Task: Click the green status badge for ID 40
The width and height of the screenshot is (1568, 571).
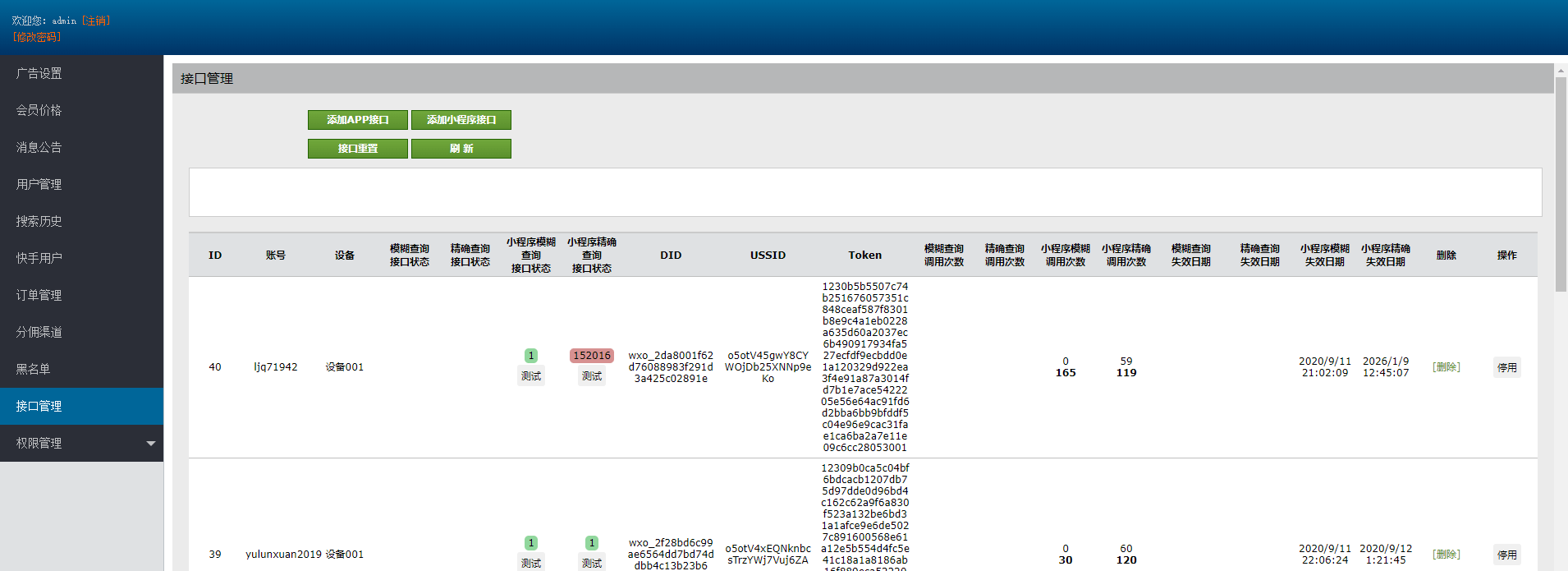Action: coord(531,356)
